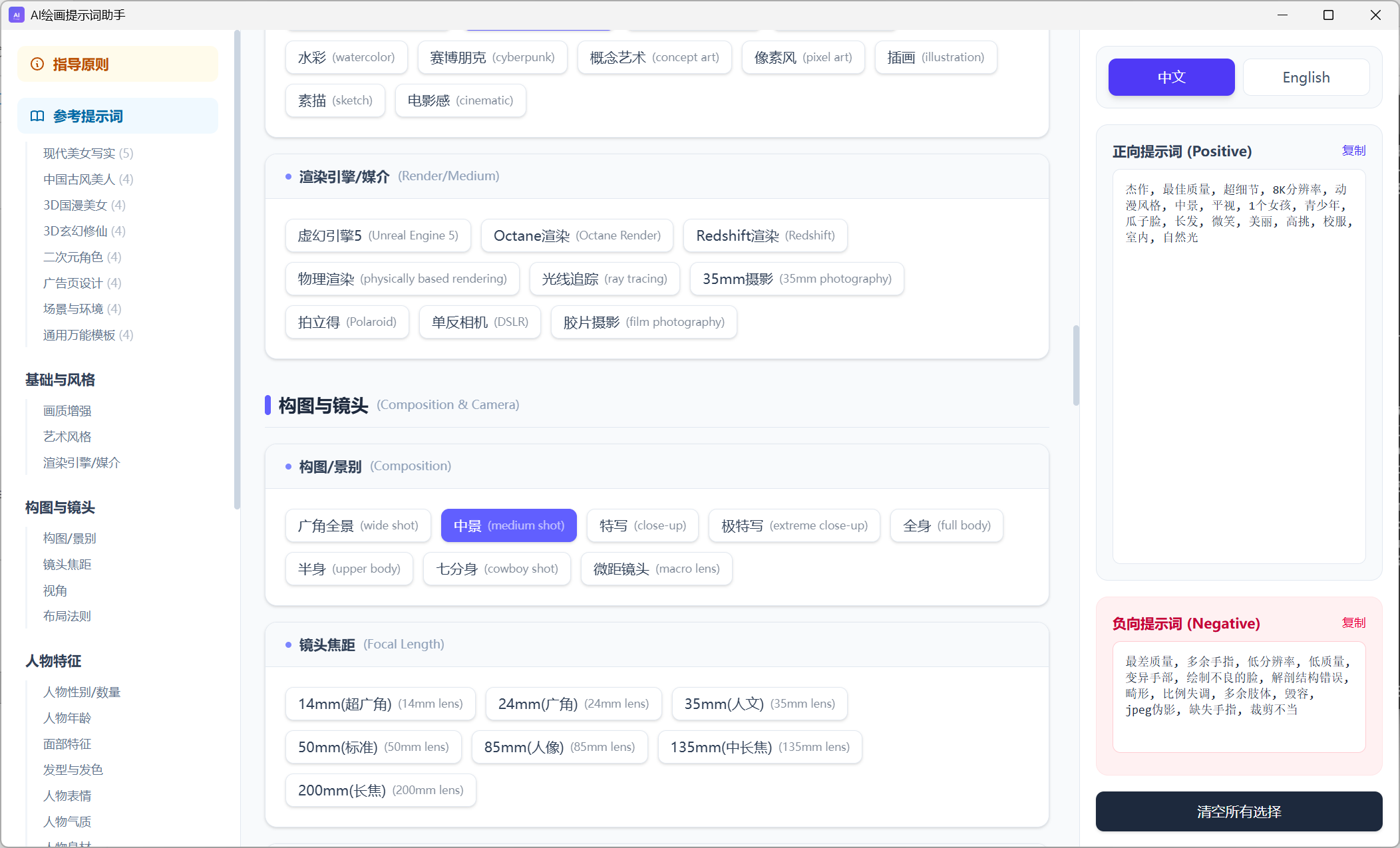
Task: Toggle the 水彩 (watercolor) style tag
Action: (346, 57)
